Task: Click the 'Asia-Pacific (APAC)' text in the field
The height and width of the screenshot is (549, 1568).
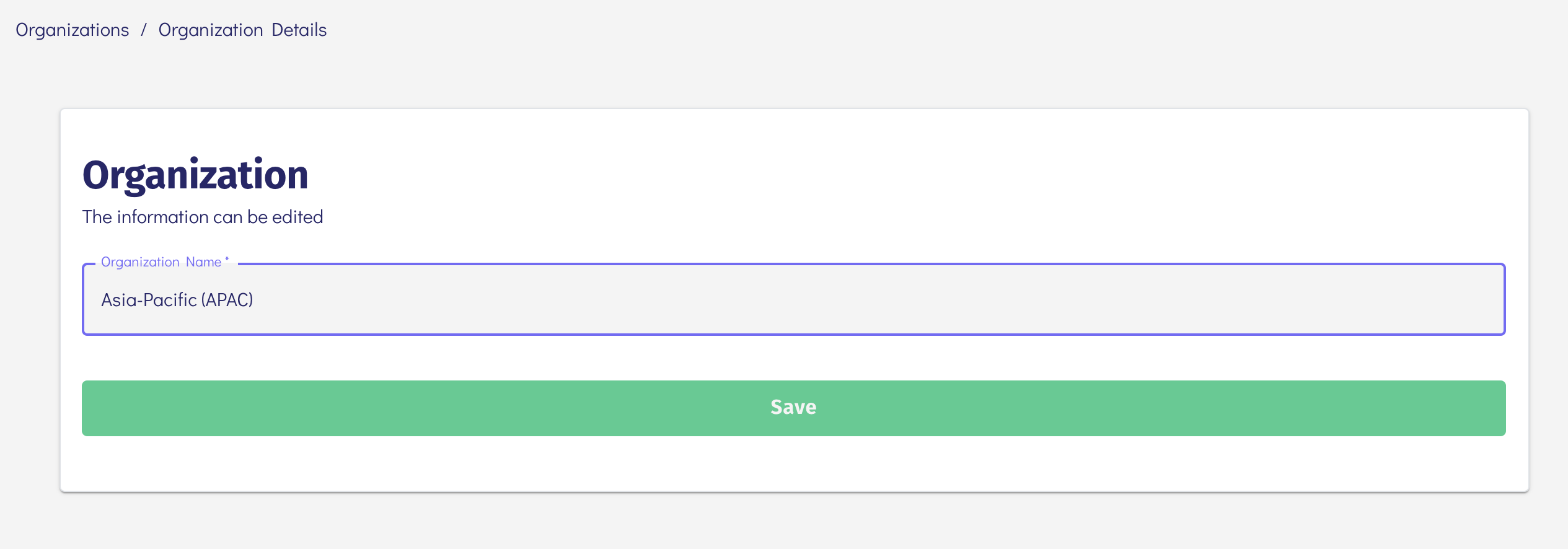Action: pos(177,300)
